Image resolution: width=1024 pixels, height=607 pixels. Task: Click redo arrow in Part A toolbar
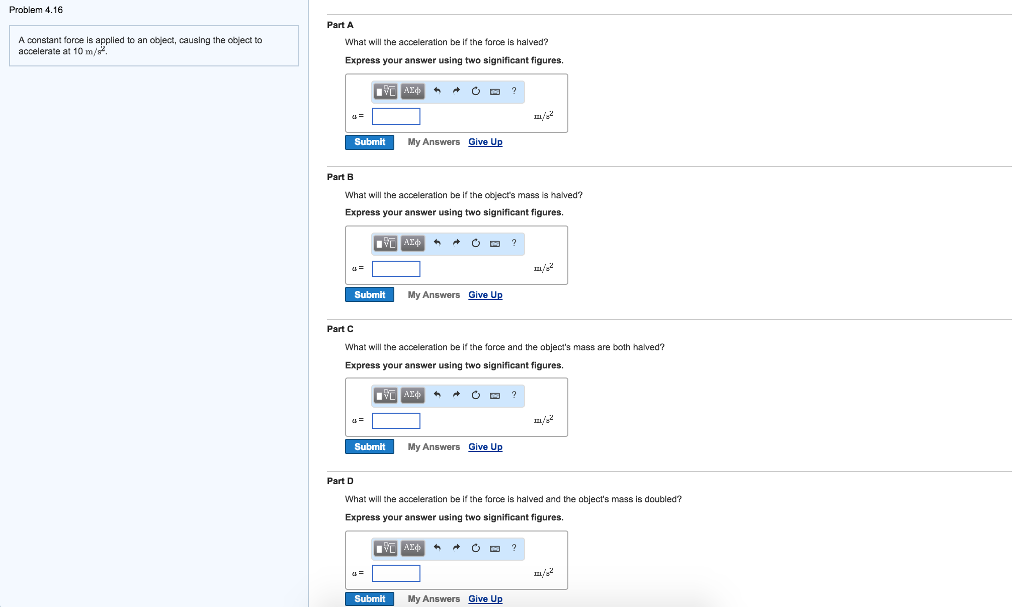pyautogui.click(x=456, y=91)
